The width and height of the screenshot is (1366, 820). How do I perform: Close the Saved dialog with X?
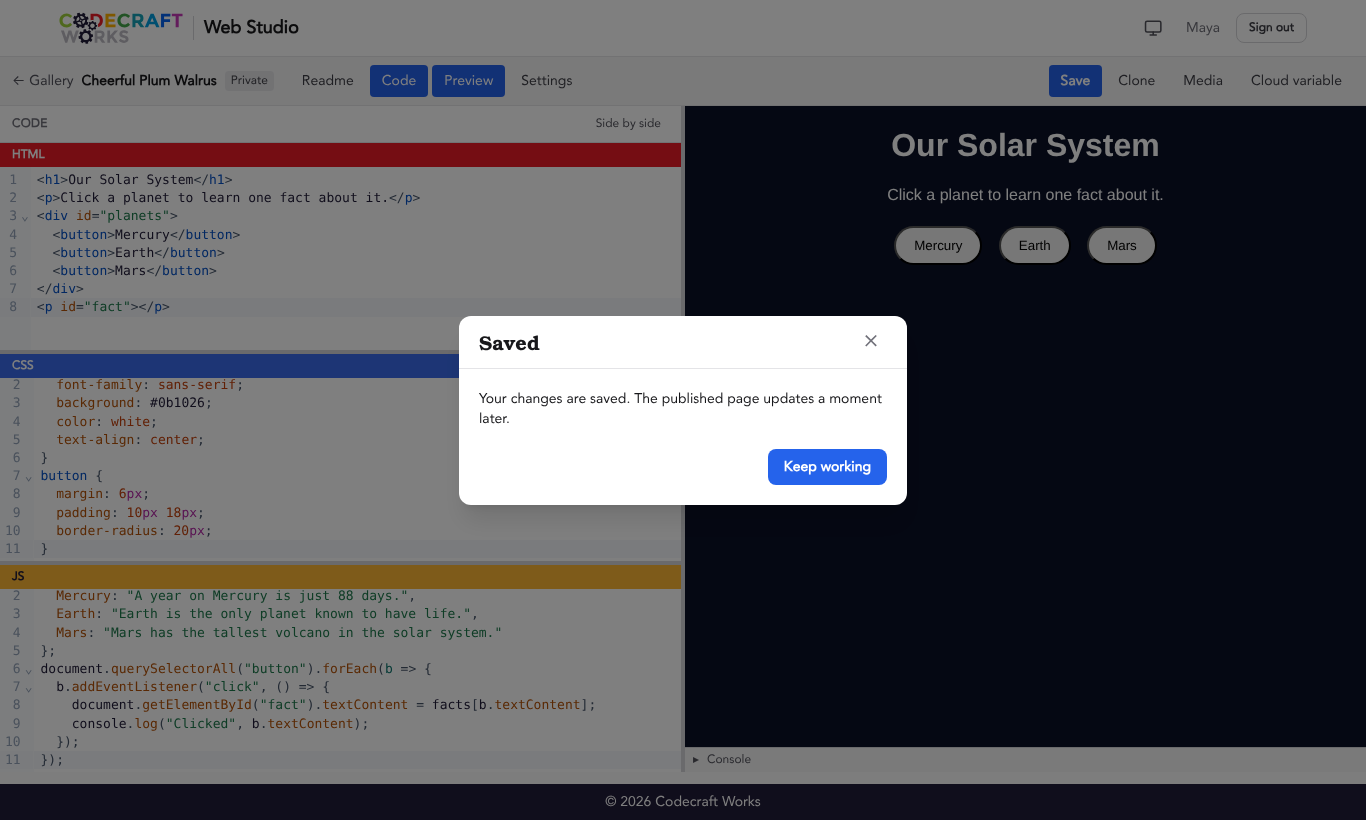871,341
